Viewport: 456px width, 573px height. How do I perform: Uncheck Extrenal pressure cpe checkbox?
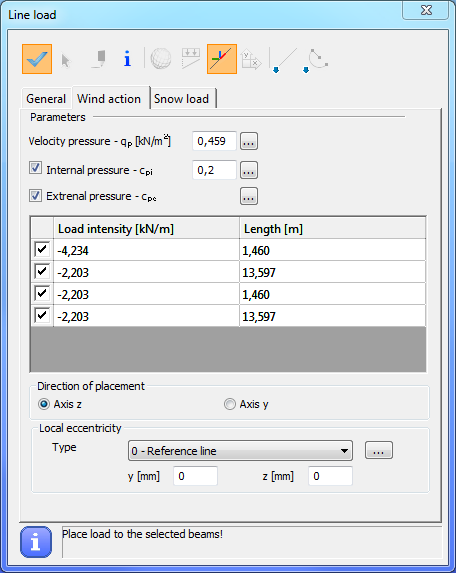coord(35,196)
